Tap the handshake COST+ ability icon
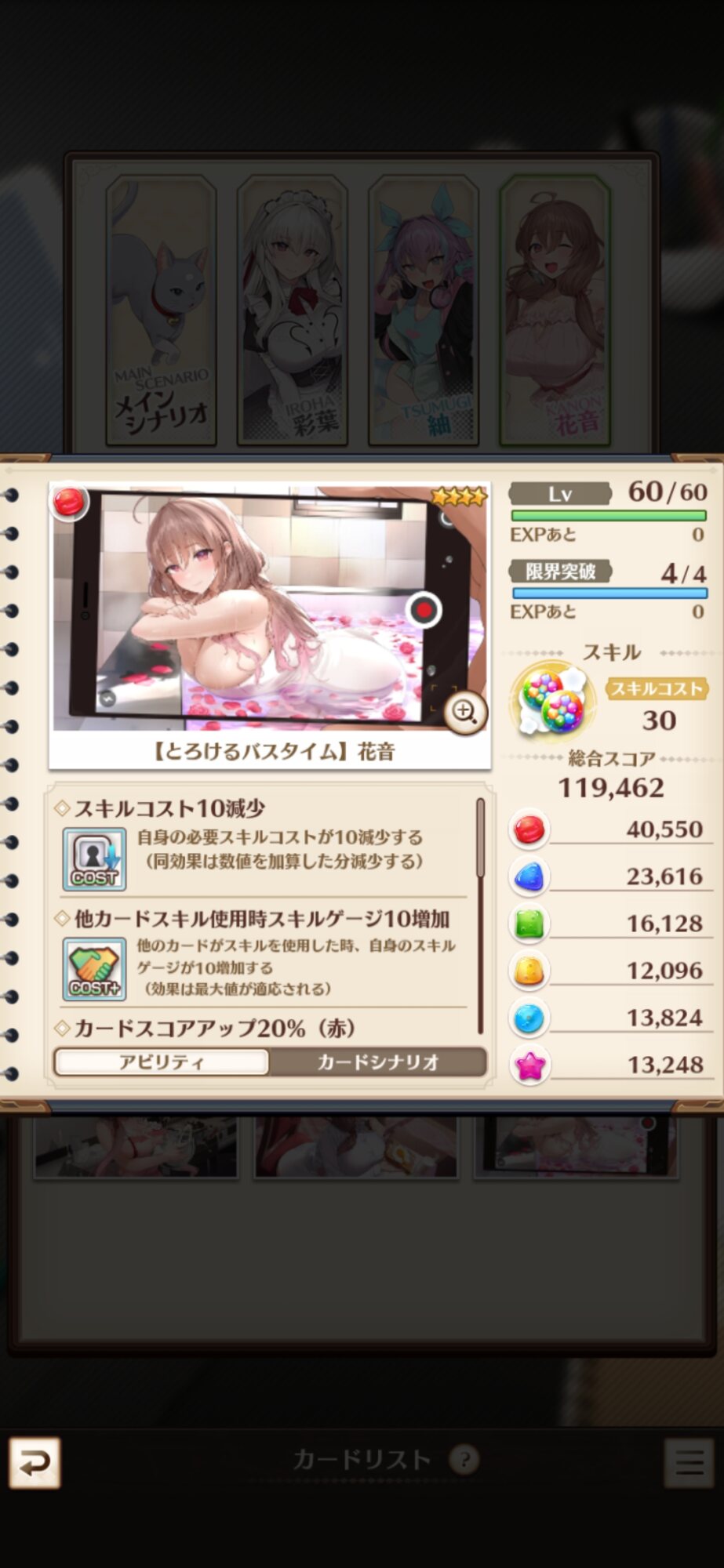This screenshot has width=724, height=1568. [94, 969]
